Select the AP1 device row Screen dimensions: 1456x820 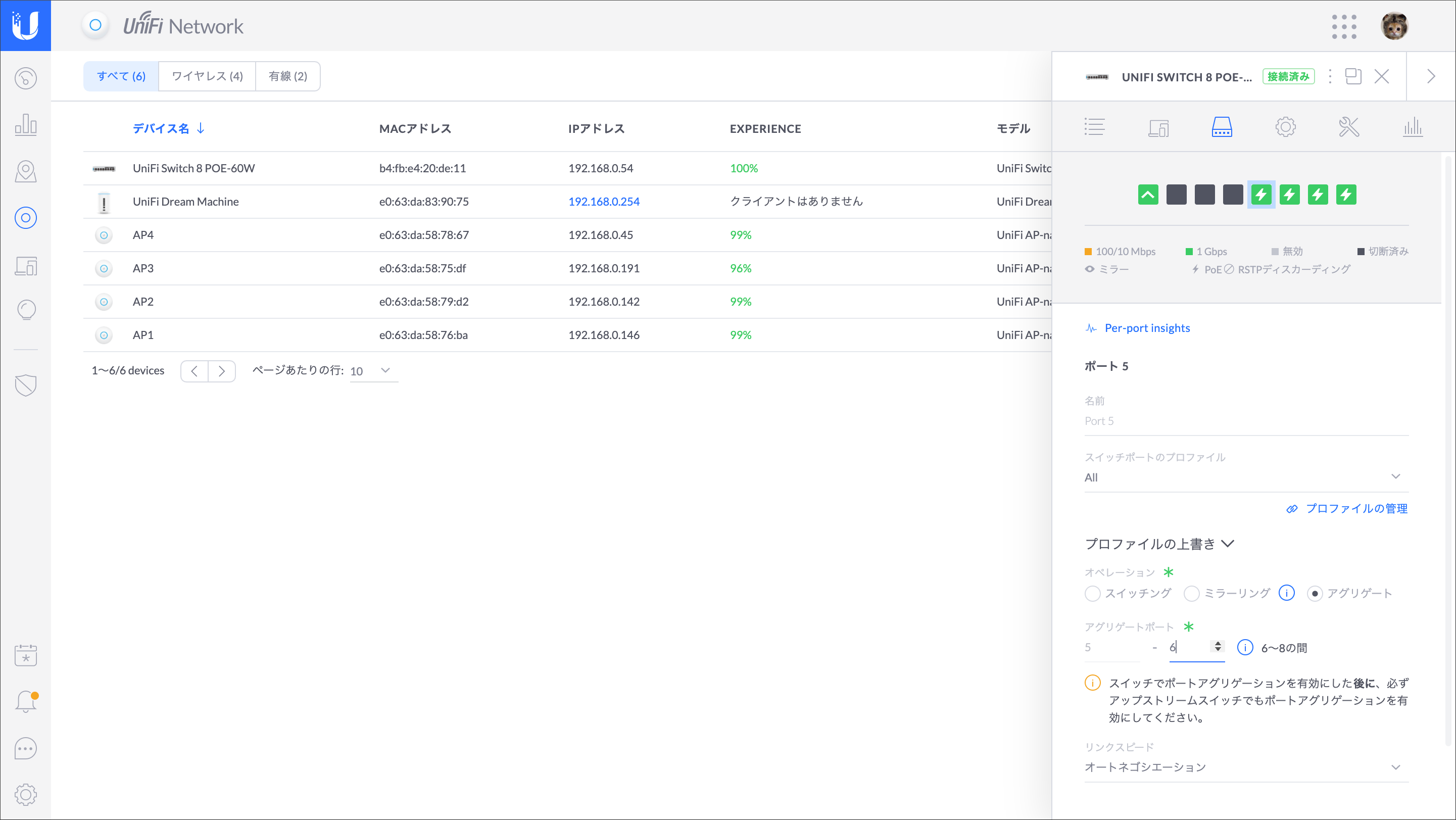pos(567,335)
